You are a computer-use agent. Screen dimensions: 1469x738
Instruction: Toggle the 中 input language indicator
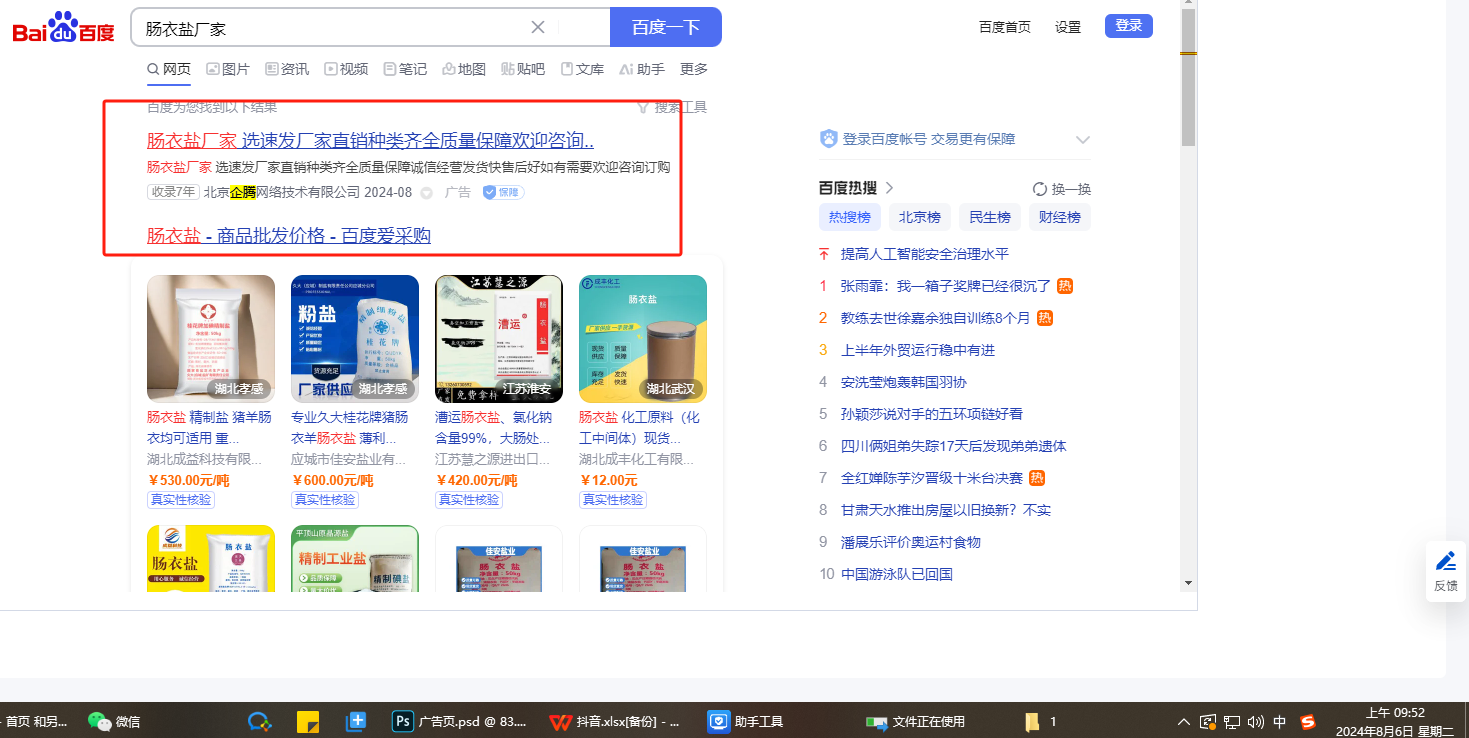[1280, 721]
